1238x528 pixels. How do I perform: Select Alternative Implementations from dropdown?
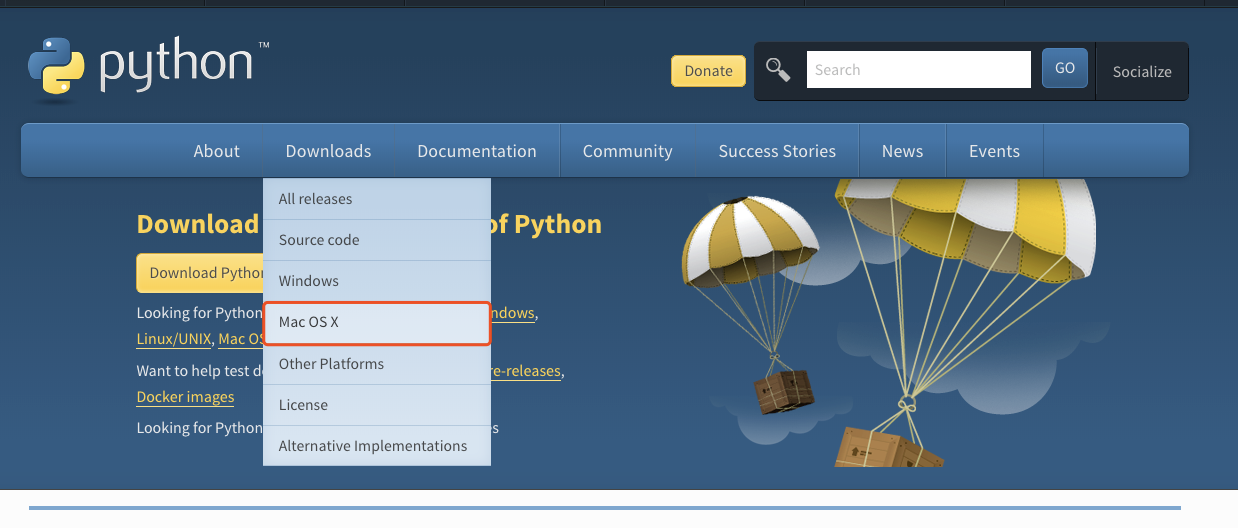[377, 446]
